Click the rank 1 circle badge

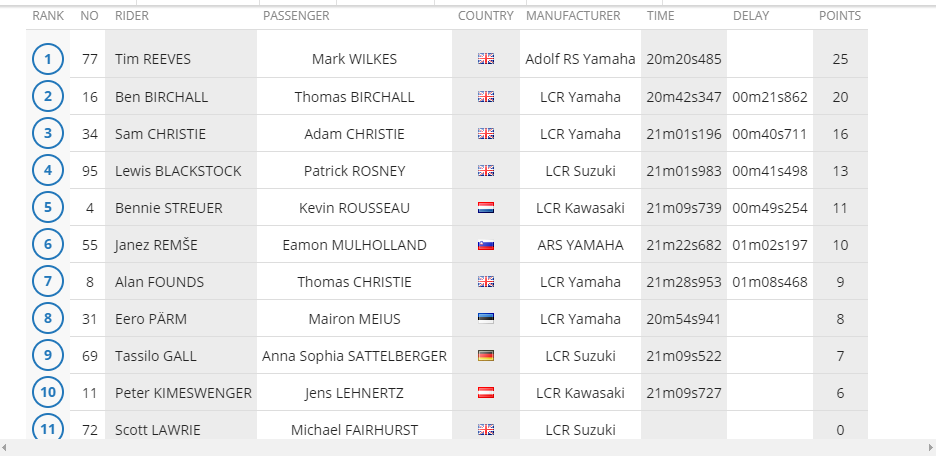(48, 59)
